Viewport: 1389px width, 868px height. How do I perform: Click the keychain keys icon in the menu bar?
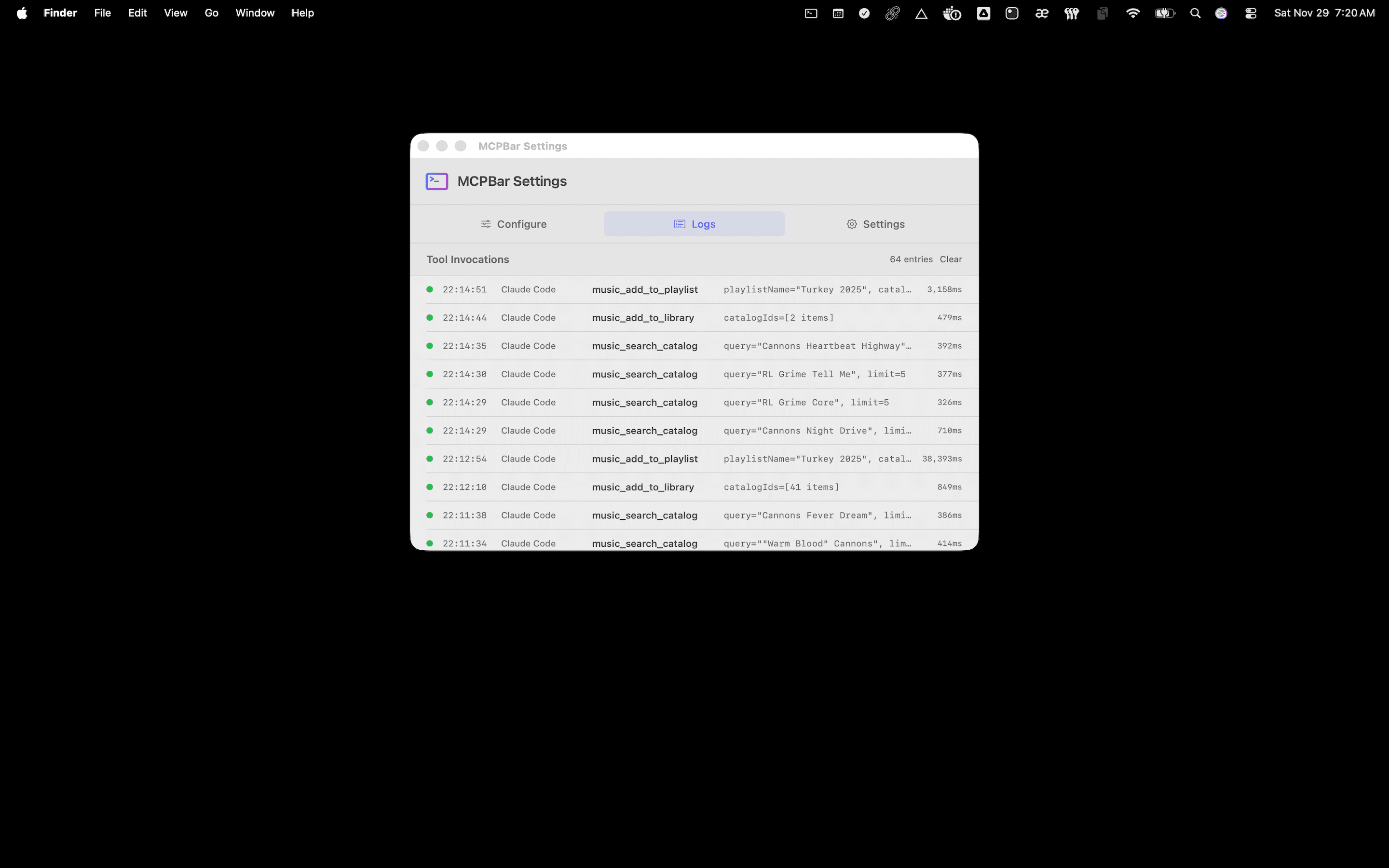click(1072, 13)
